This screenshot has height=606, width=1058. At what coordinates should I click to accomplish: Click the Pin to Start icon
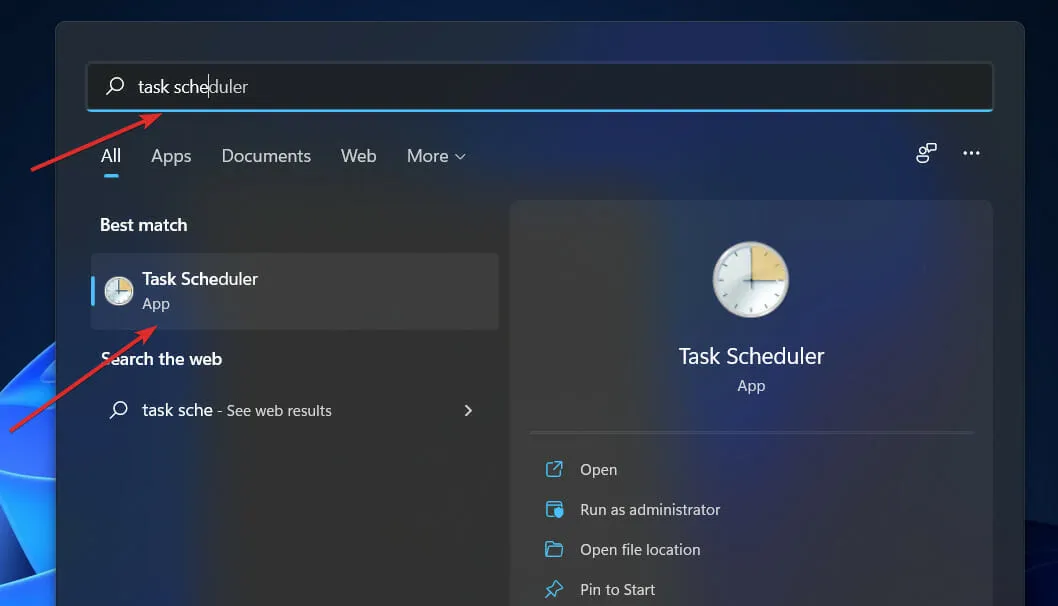click(x=554, y=589)
